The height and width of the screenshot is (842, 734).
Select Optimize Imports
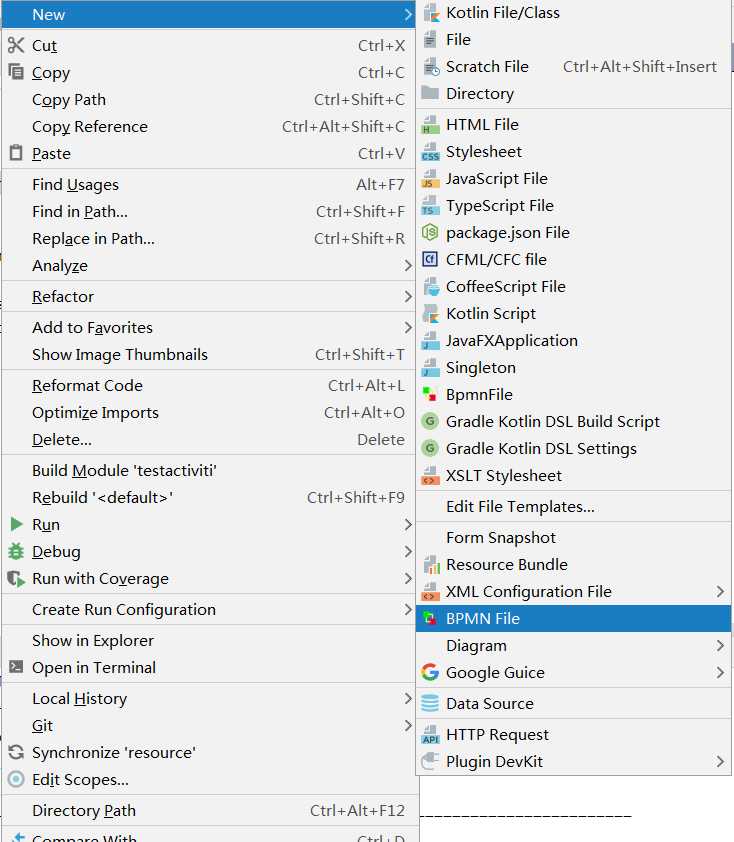[208, 412]
